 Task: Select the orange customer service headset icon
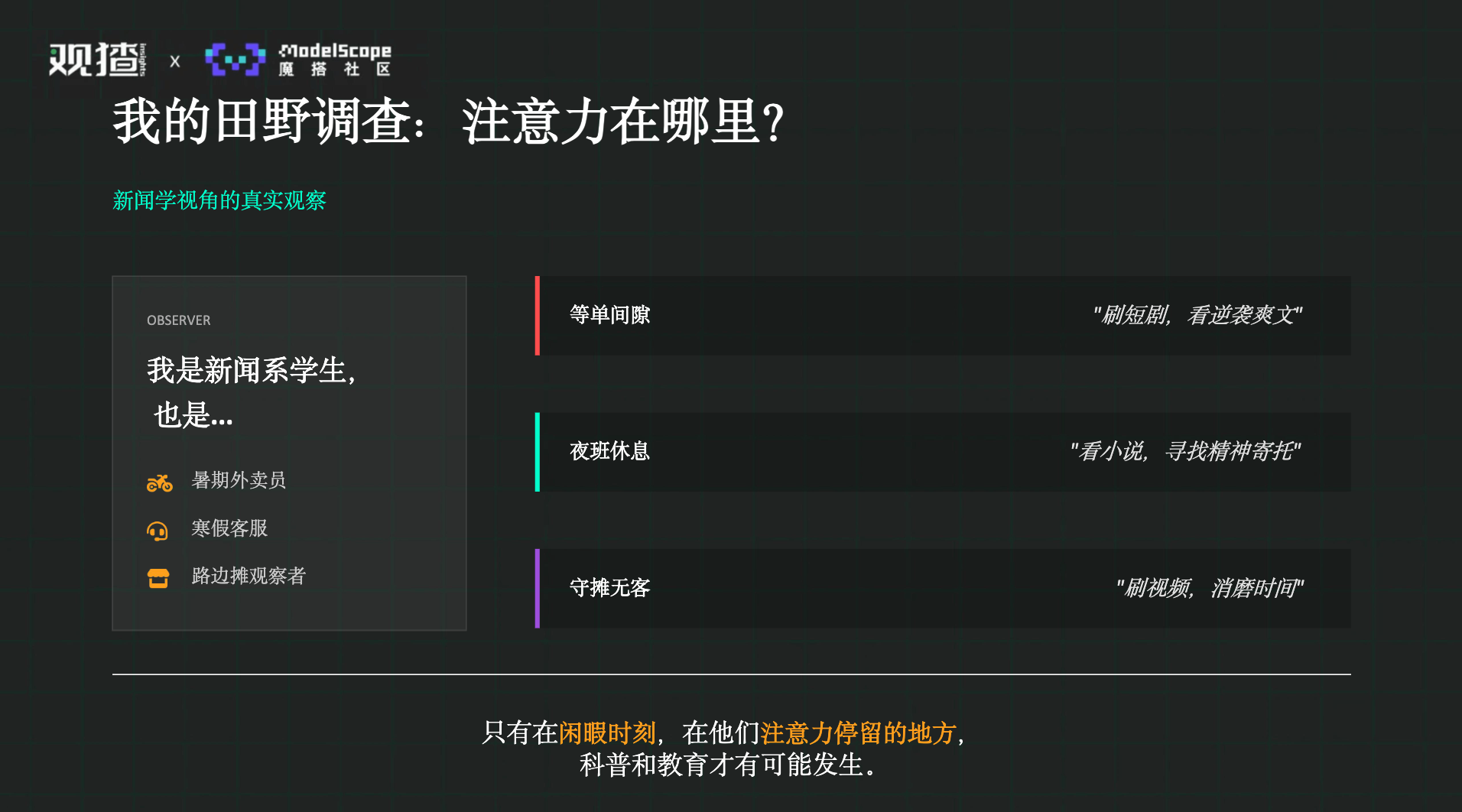pyautogui.click(x=158, y=530)
